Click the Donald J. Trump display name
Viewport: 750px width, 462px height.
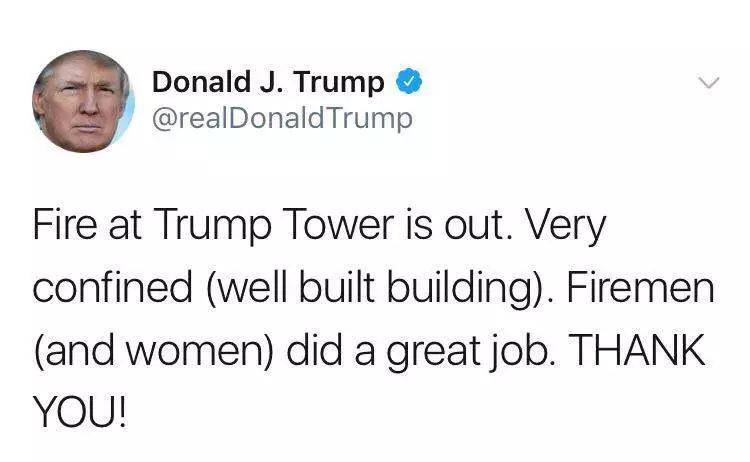click(x=268, y=82)
